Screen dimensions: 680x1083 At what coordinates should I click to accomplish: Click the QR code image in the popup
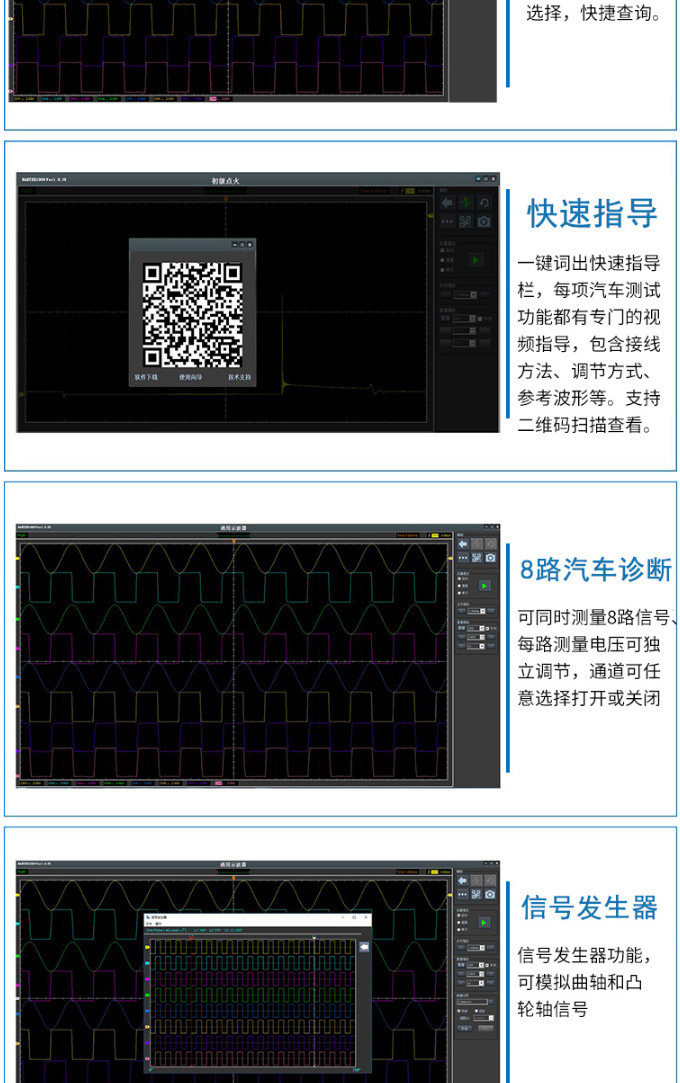192,314
